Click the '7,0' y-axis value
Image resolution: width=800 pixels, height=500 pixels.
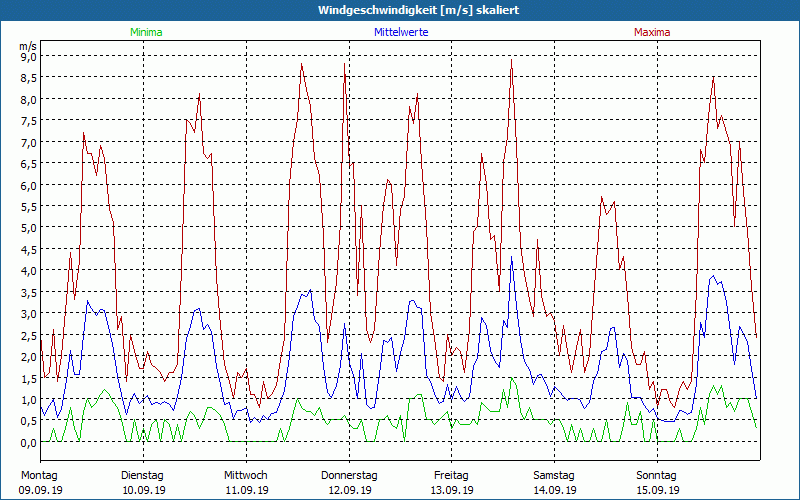[x=29, y=142]
